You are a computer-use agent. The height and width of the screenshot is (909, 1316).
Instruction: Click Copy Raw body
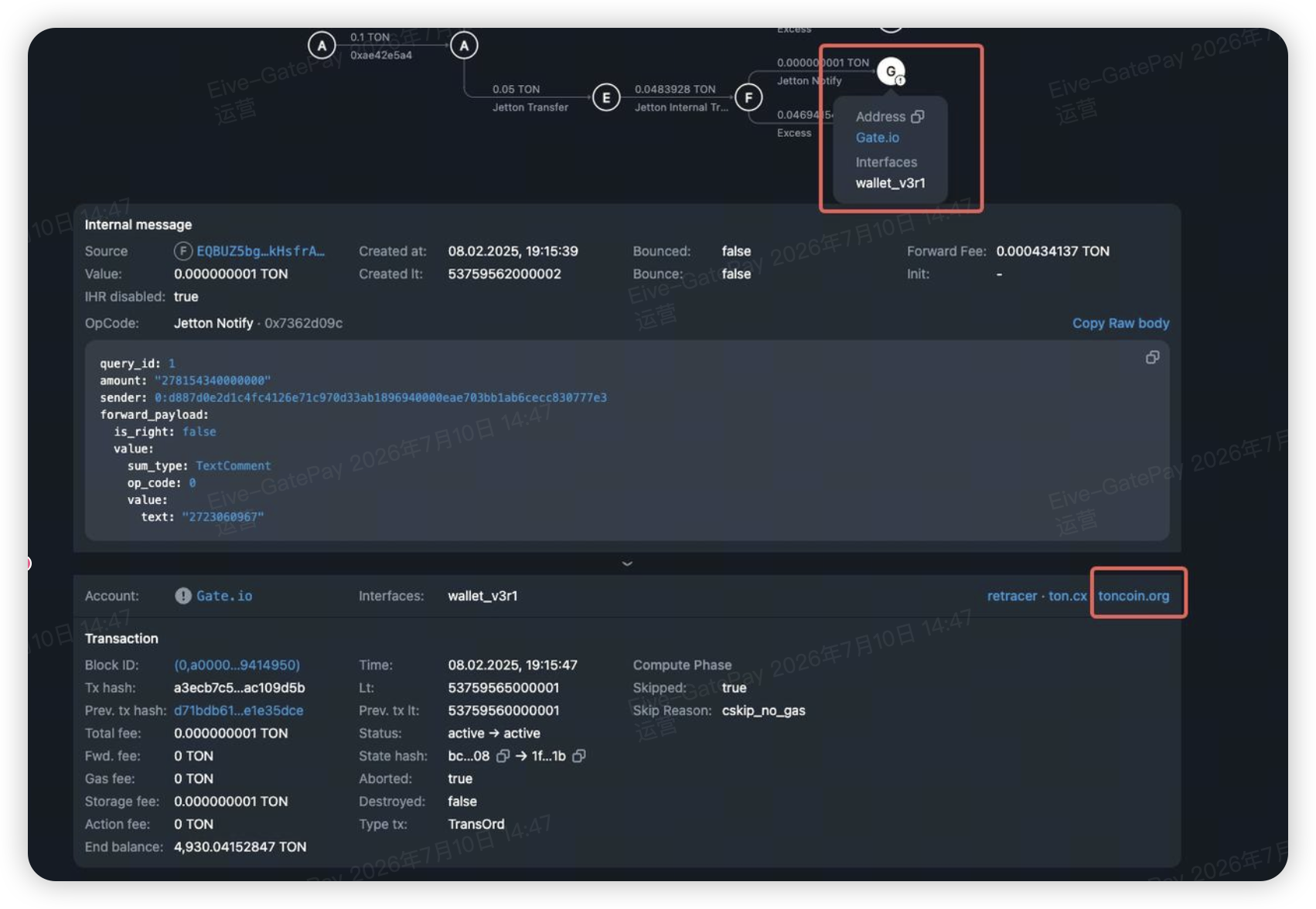pos(1120,323)
